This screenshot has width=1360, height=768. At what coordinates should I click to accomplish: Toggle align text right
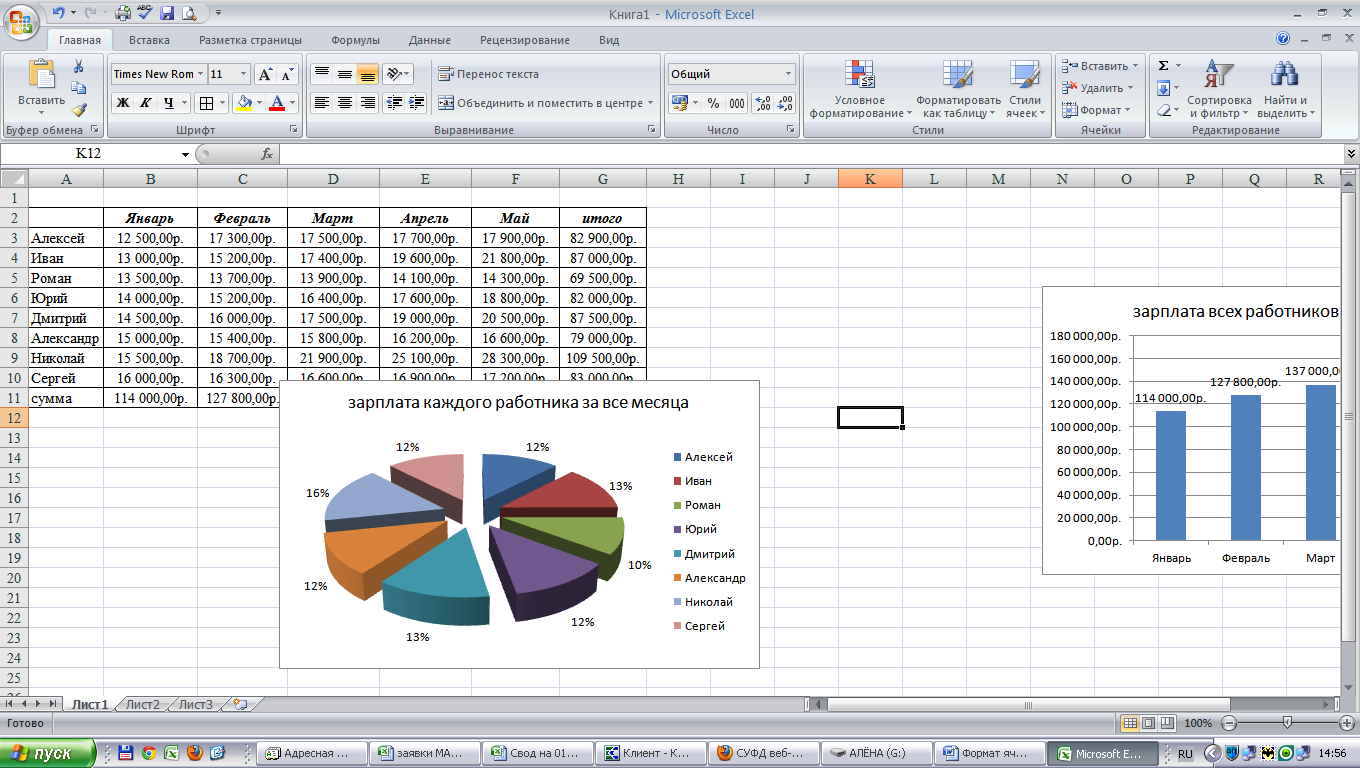367,102
